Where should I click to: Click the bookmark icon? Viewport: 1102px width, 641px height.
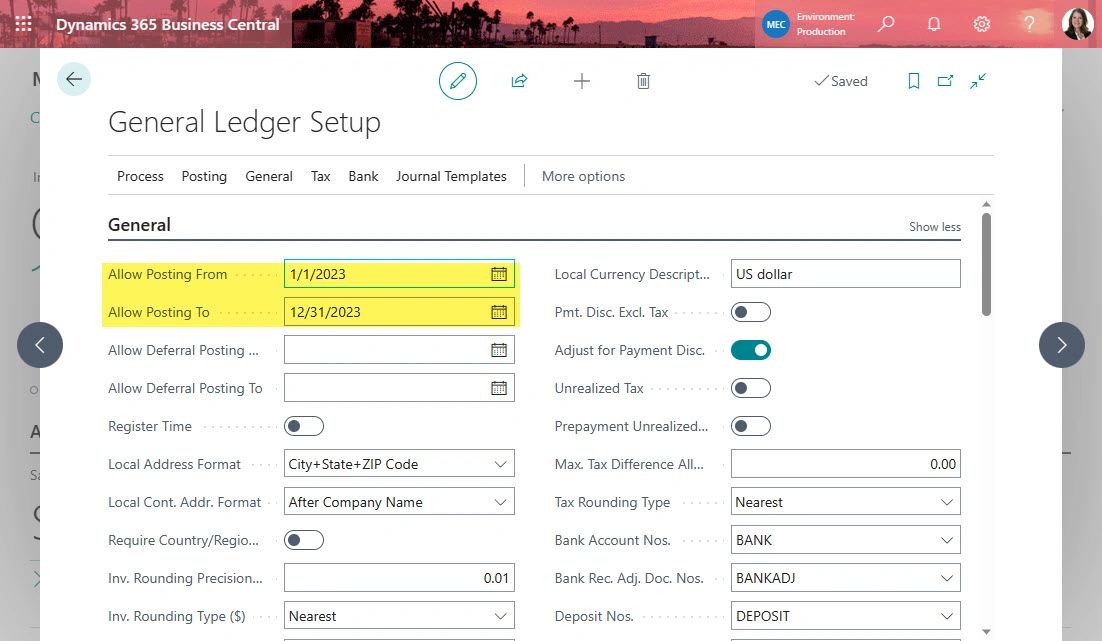(x=913, y=81)
